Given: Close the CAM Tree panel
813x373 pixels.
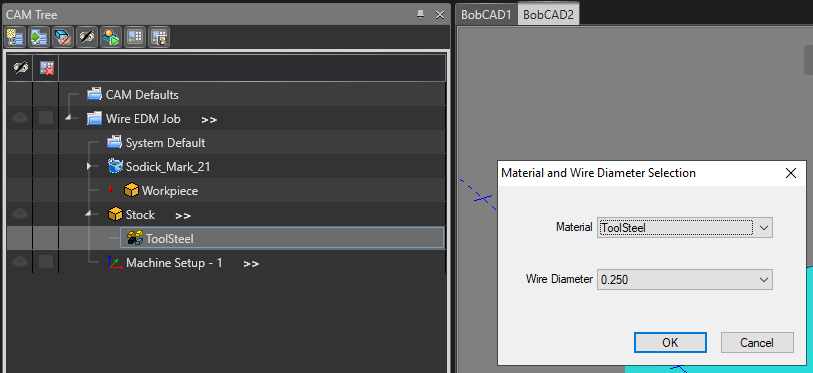Looking at the screenshot, I should [x=440, y=15].
